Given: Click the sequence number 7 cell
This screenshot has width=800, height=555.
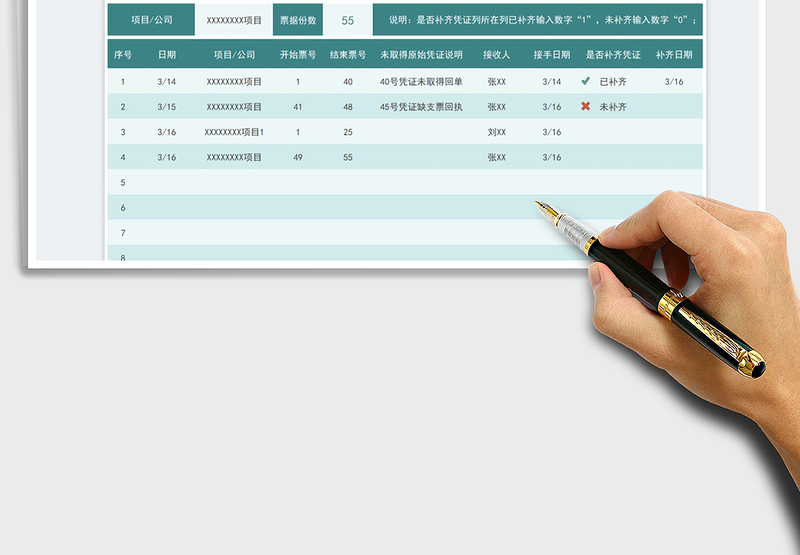Looking at the screenshot, I should pos(123,233).
